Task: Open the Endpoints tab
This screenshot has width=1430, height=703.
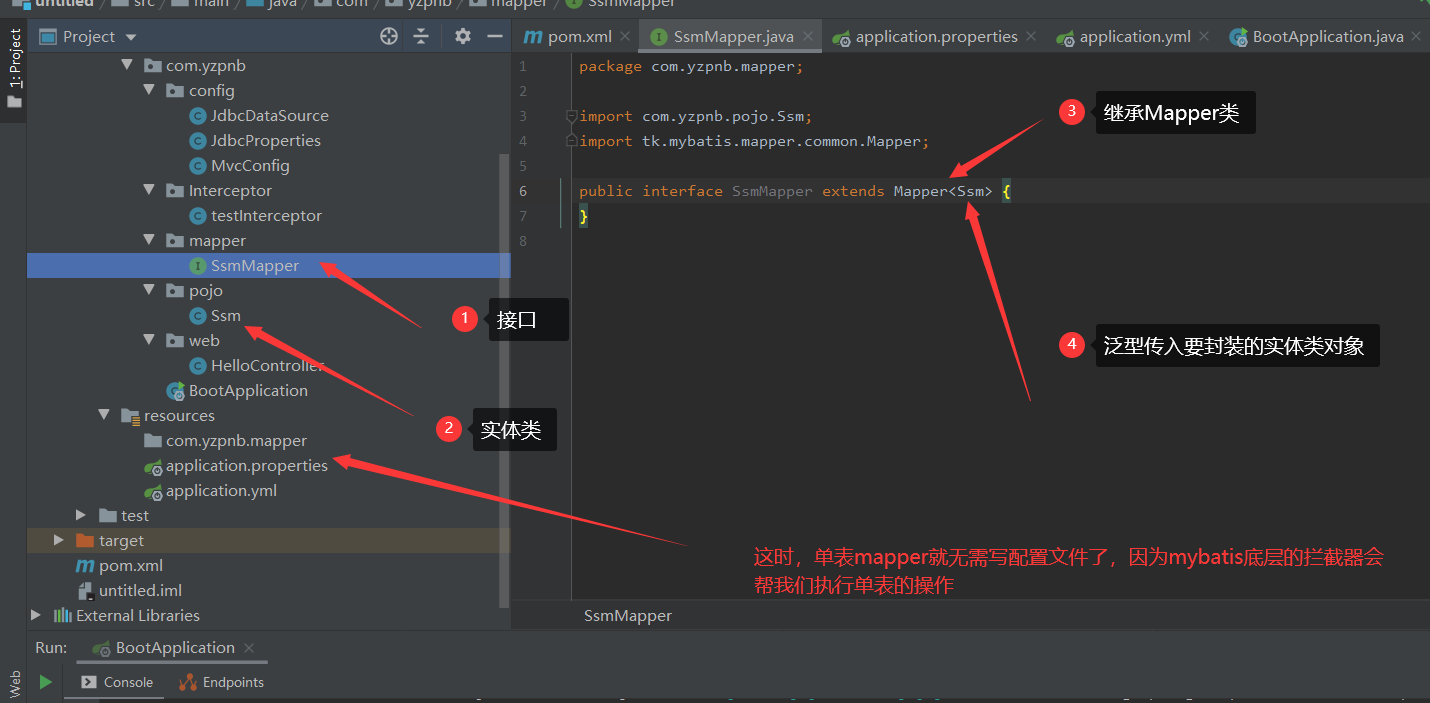Action: (x=222, y=682)
